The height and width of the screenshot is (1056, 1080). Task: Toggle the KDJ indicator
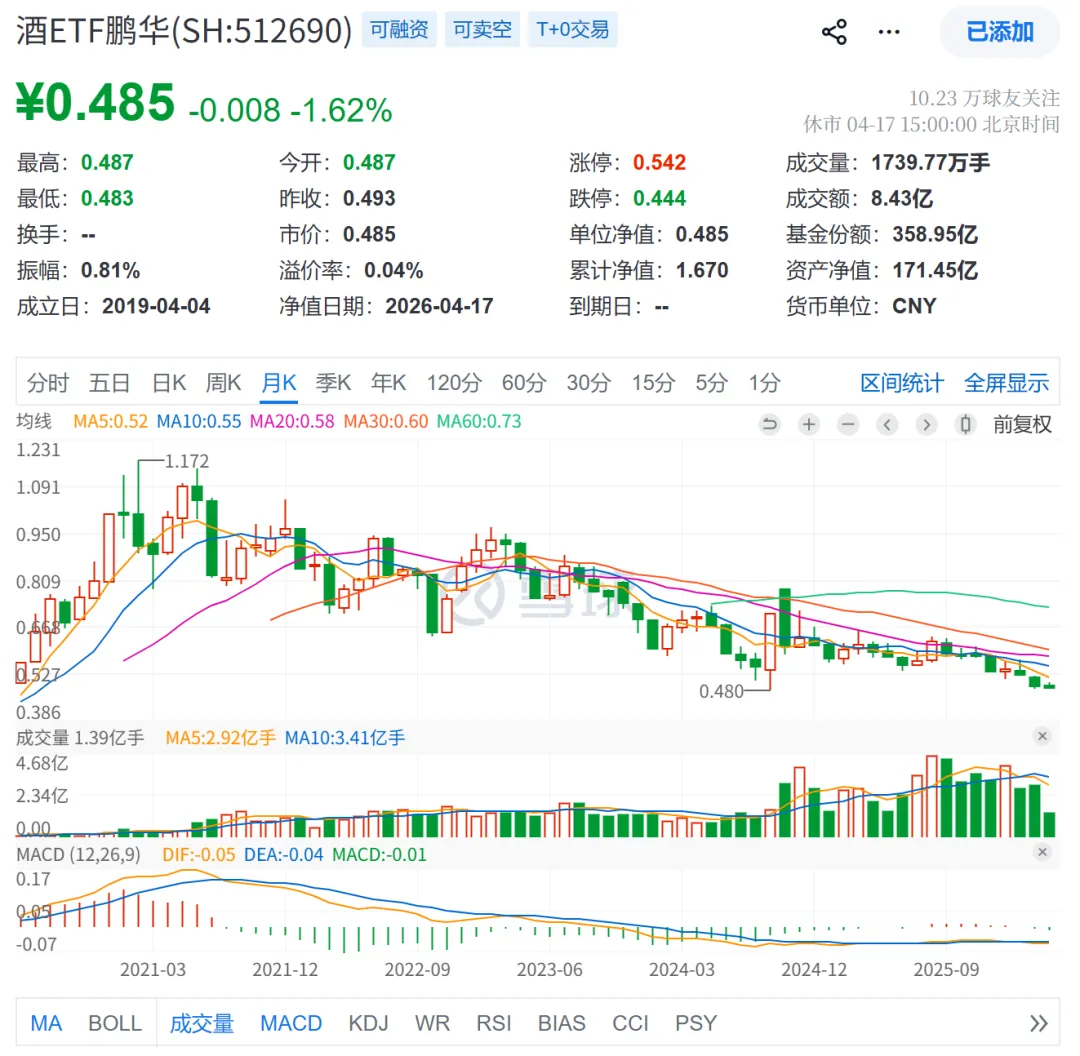(368, 1023)
